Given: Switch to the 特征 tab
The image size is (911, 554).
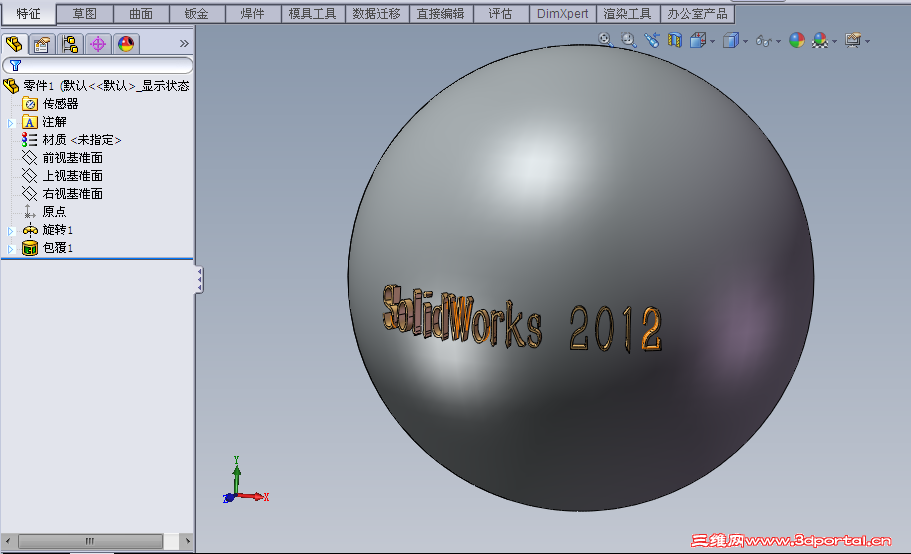Looking at the screenshot, I should (x=28, y=14).
